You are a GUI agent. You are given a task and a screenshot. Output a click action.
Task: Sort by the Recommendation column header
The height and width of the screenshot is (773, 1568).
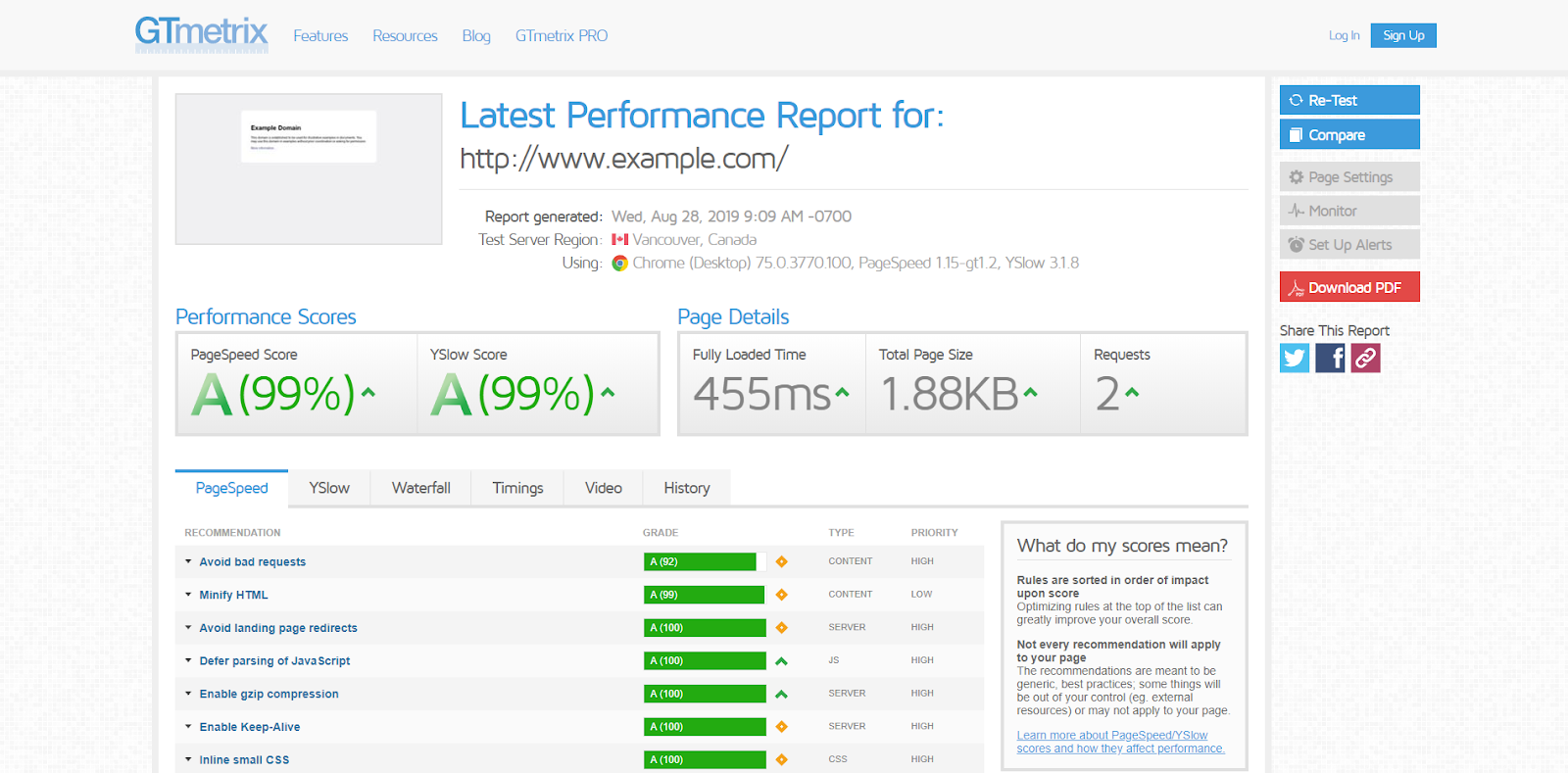[x=232, y=533]
